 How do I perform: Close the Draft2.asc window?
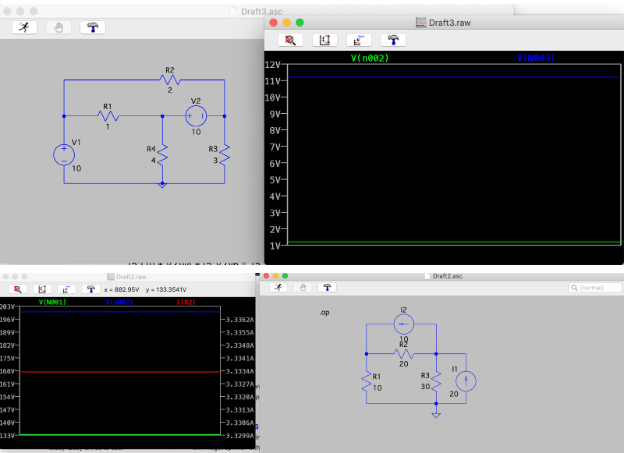click(x=266, y=276)
